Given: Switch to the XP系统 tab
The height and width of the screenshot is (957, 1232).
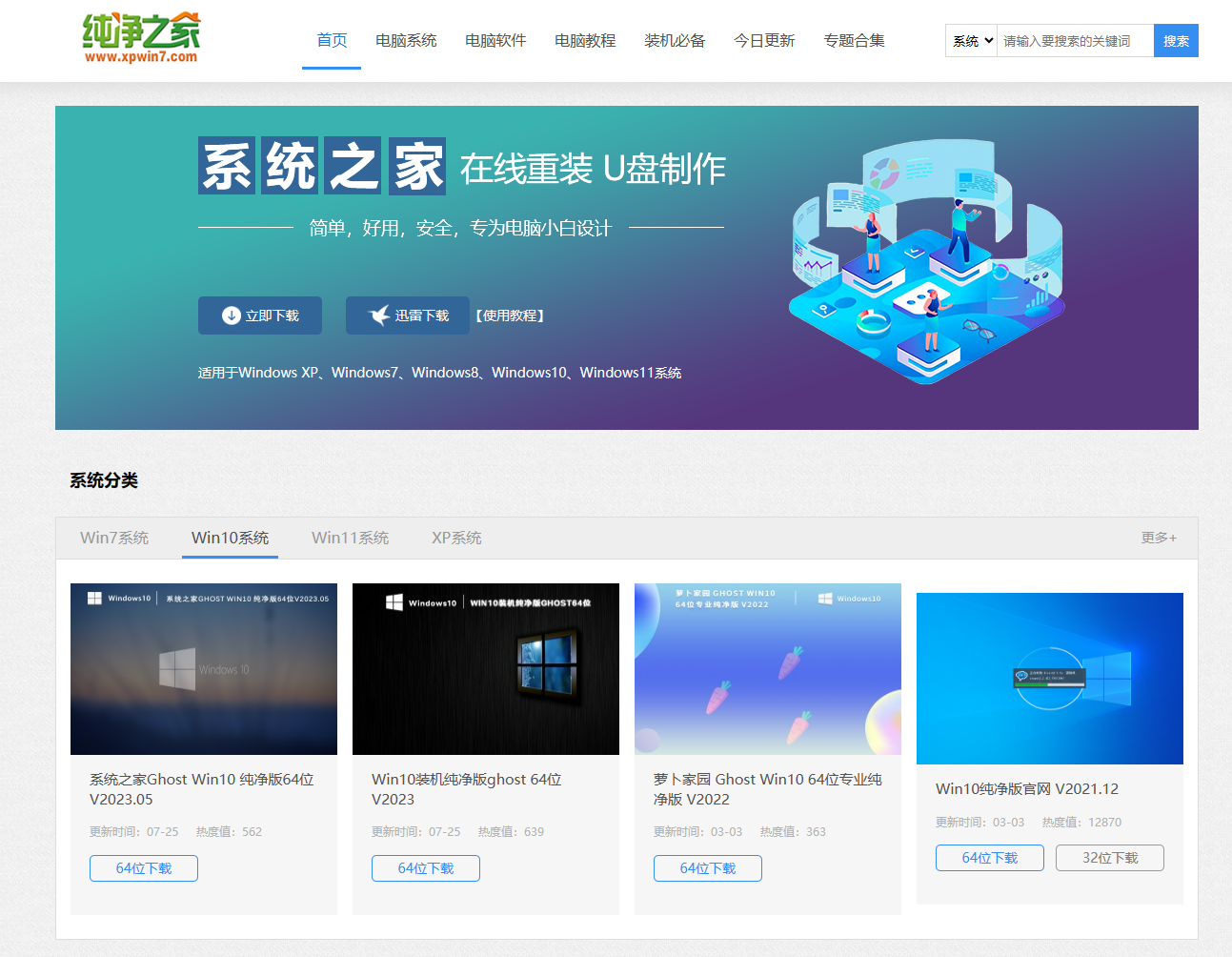Looking at the screenshot, I should tap(456, 537).
